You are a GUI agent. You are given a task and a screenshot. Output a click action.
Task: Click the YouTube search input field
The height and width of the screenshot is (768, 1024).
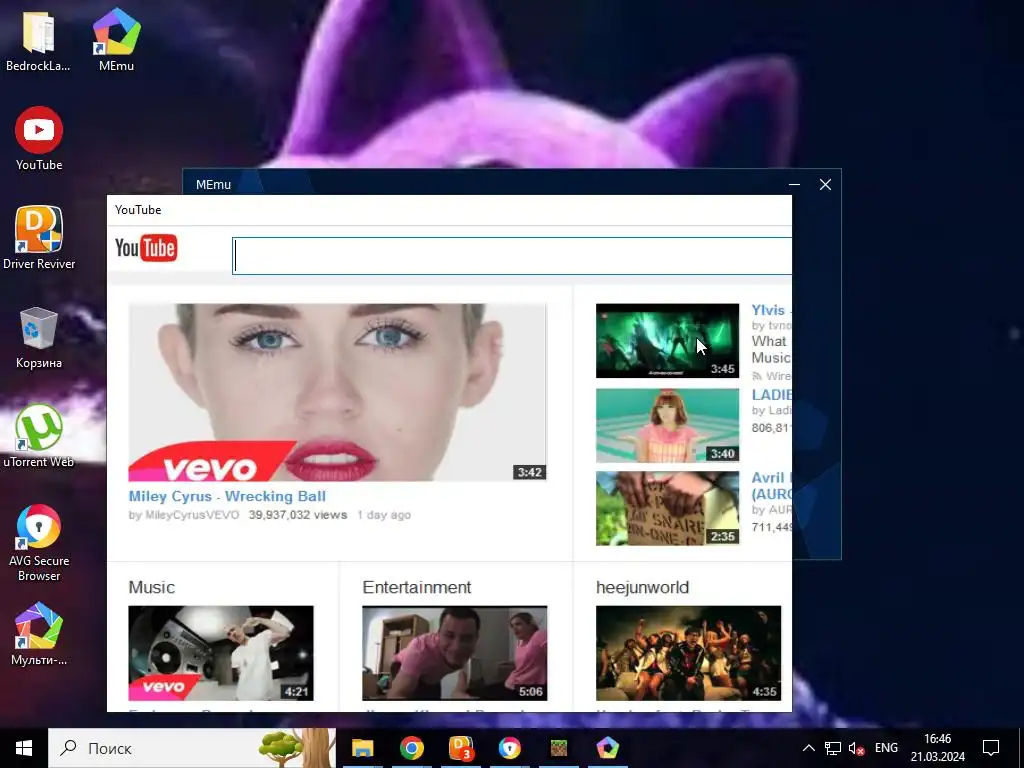512,255
